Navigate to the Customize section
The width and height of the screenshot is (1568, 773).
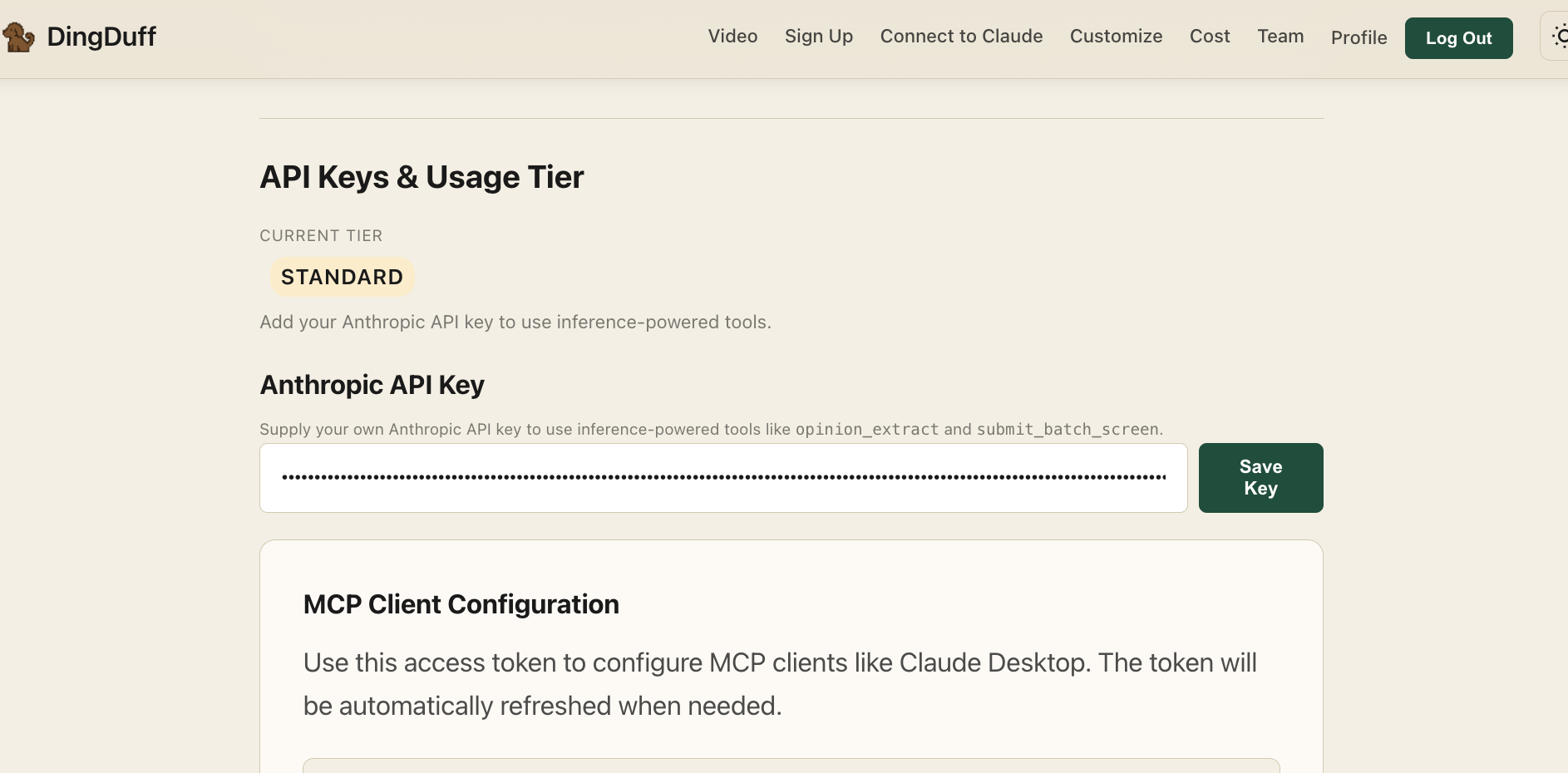1116,37
